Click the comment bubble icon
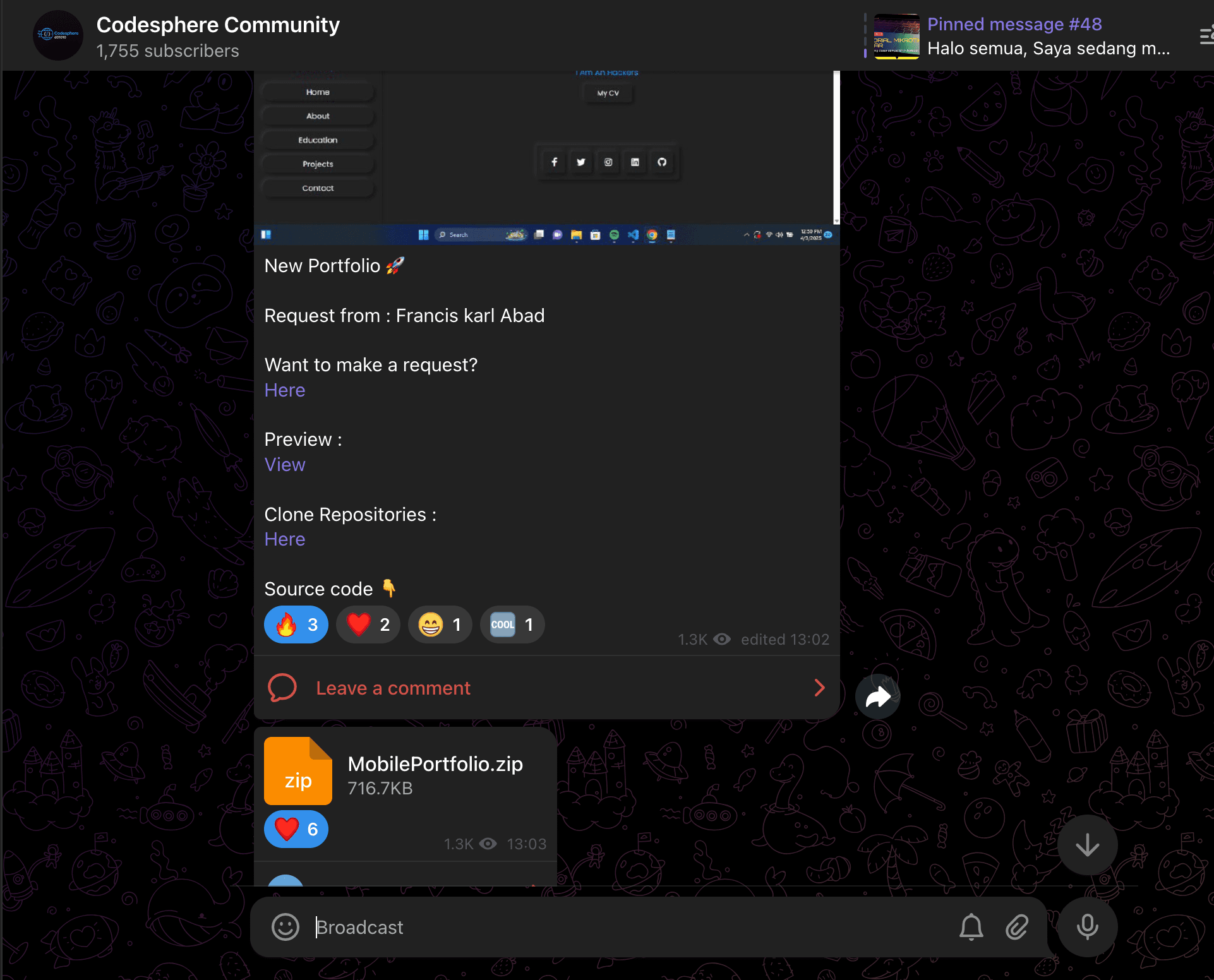The width and height of the screenshot is (1214, 980). (x=282, y=688)
